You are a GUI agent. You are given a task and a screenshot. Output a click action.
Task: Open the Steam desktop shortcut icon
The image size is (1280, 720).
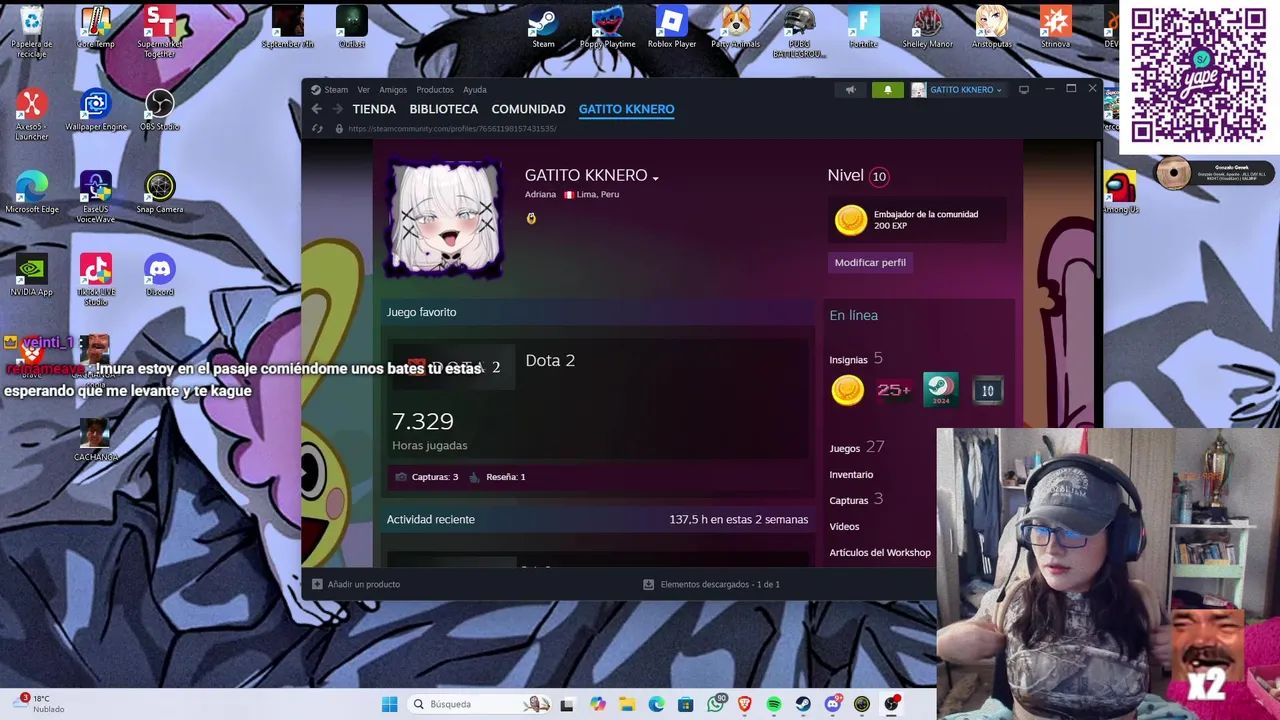pos(543,28)
